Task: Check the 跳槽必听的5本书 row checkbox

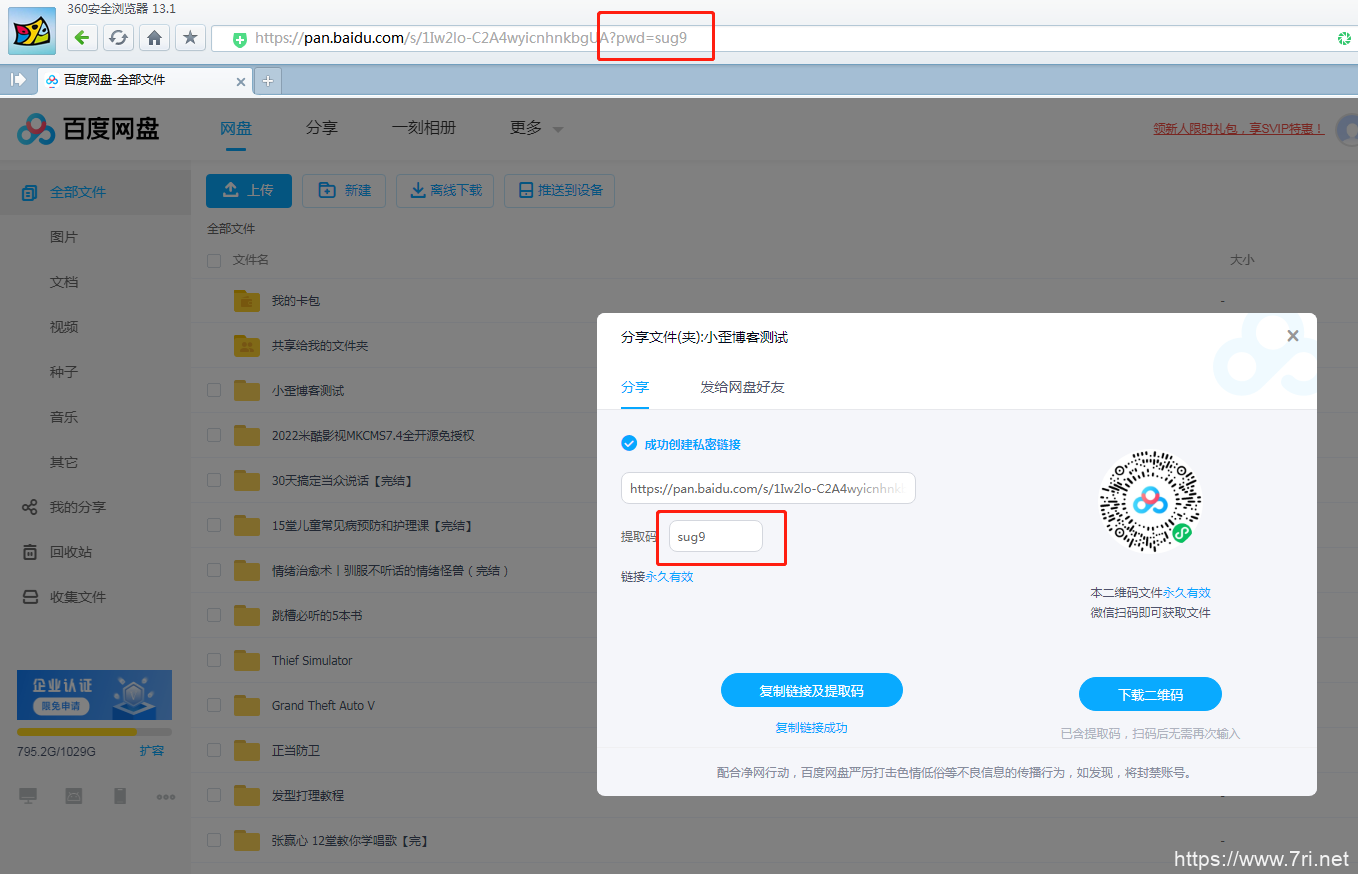Action: 213,615
